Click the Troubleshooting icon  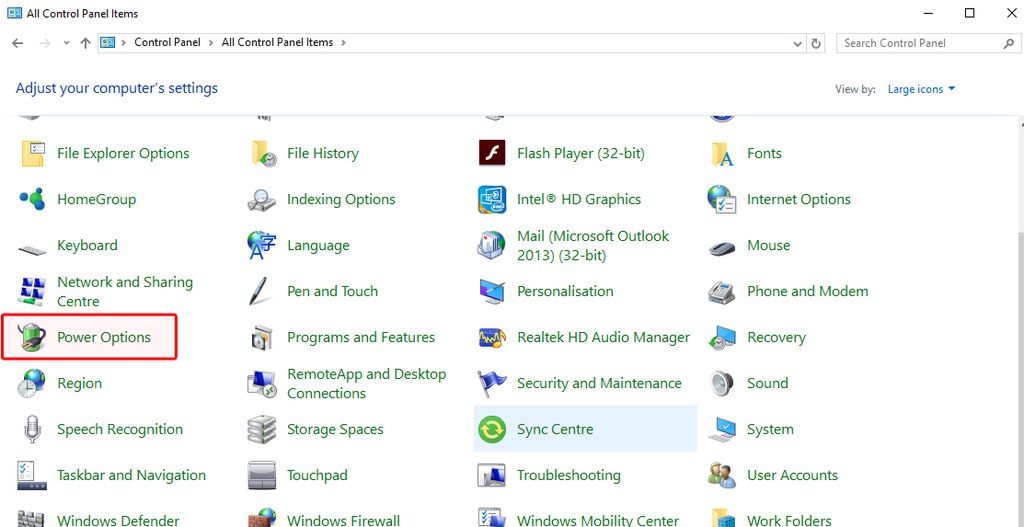pyautogui.click(x=492, y=476)
